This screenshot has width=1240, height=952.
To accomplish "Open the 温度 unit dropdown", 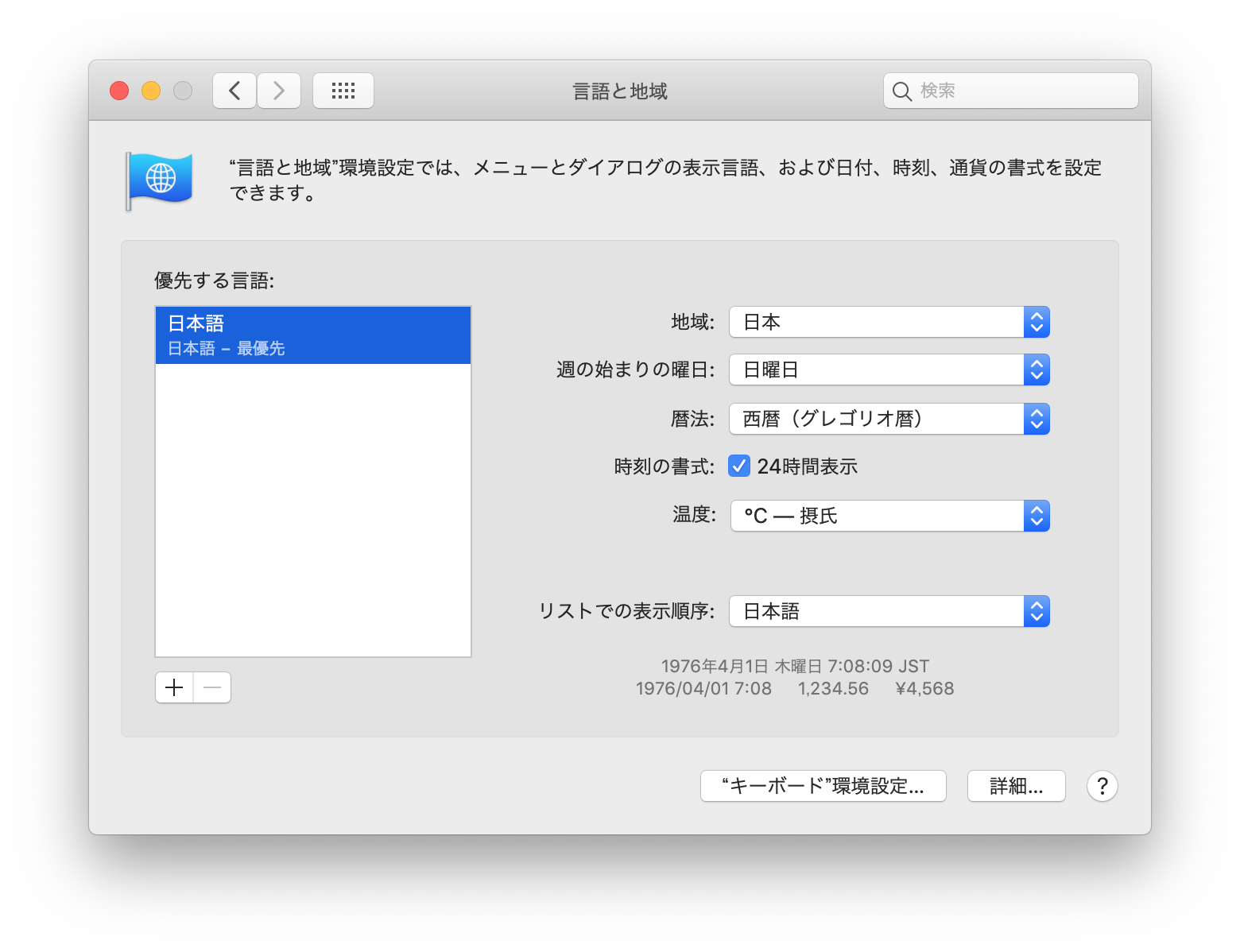I will 889,516.
